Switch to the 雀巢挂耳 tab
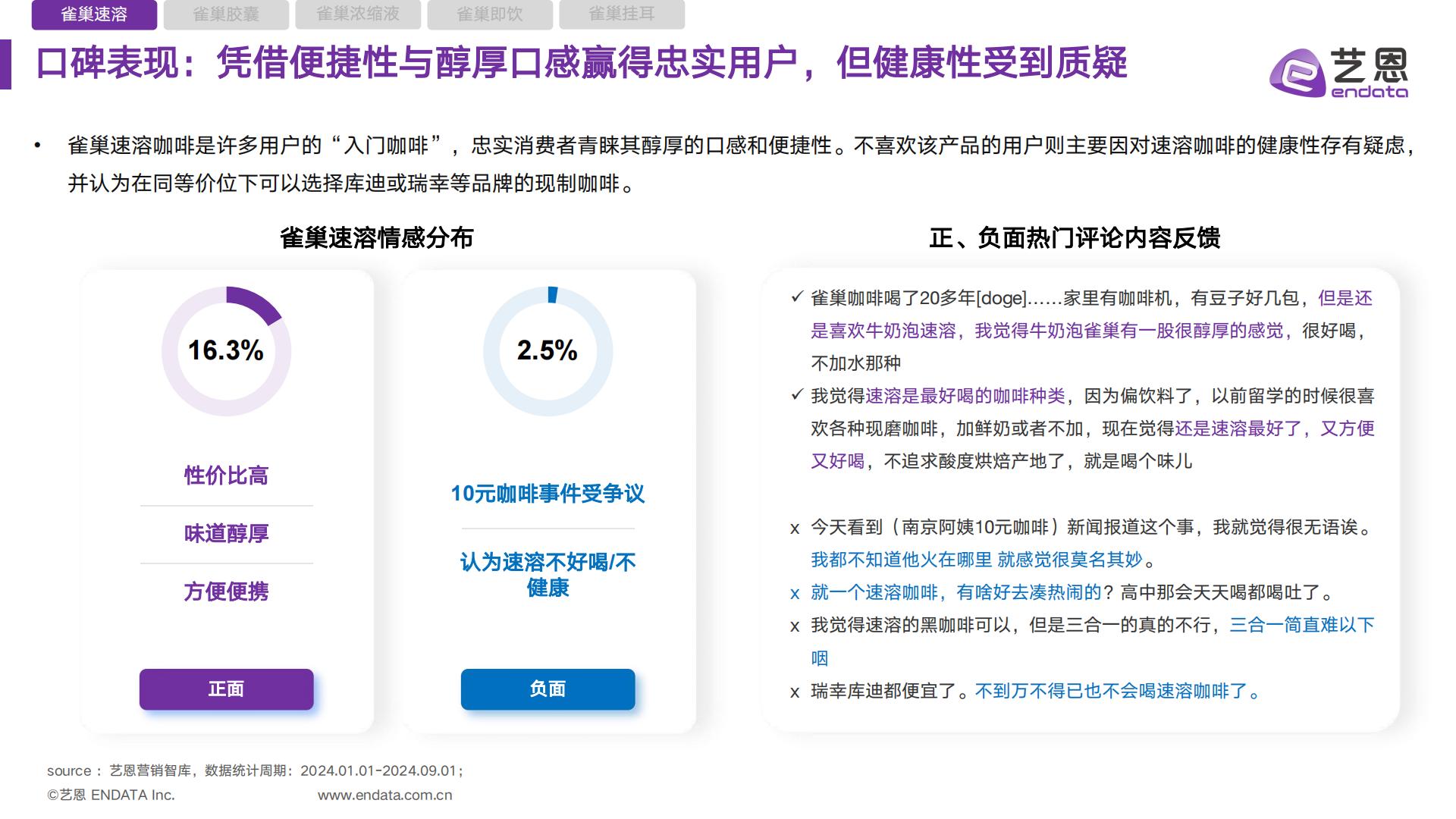The width and height of the screenshot is (1456, 819). click(x=622, y=14)
